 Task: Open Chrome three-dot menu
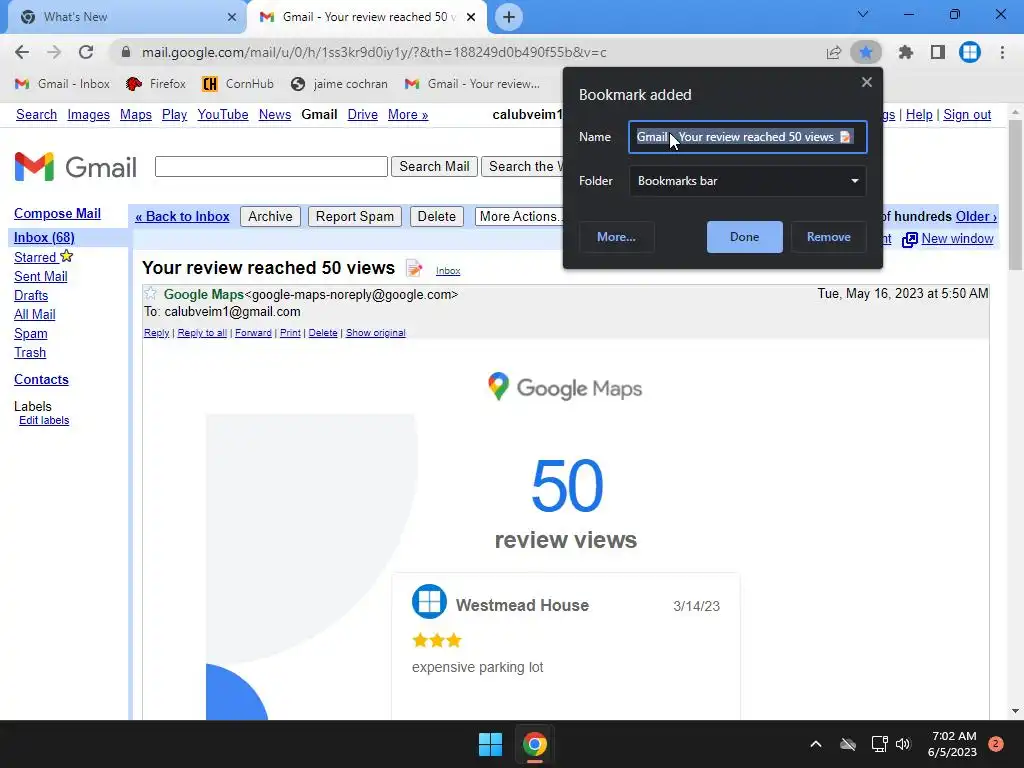point(1002,52)
